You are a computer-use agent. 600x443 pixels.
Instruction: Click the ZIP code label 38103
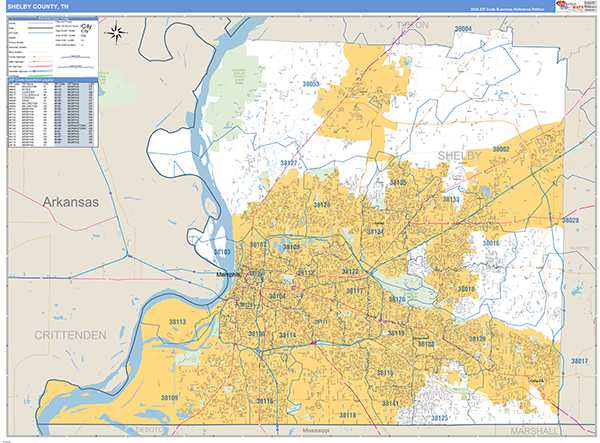pos(222,252)
